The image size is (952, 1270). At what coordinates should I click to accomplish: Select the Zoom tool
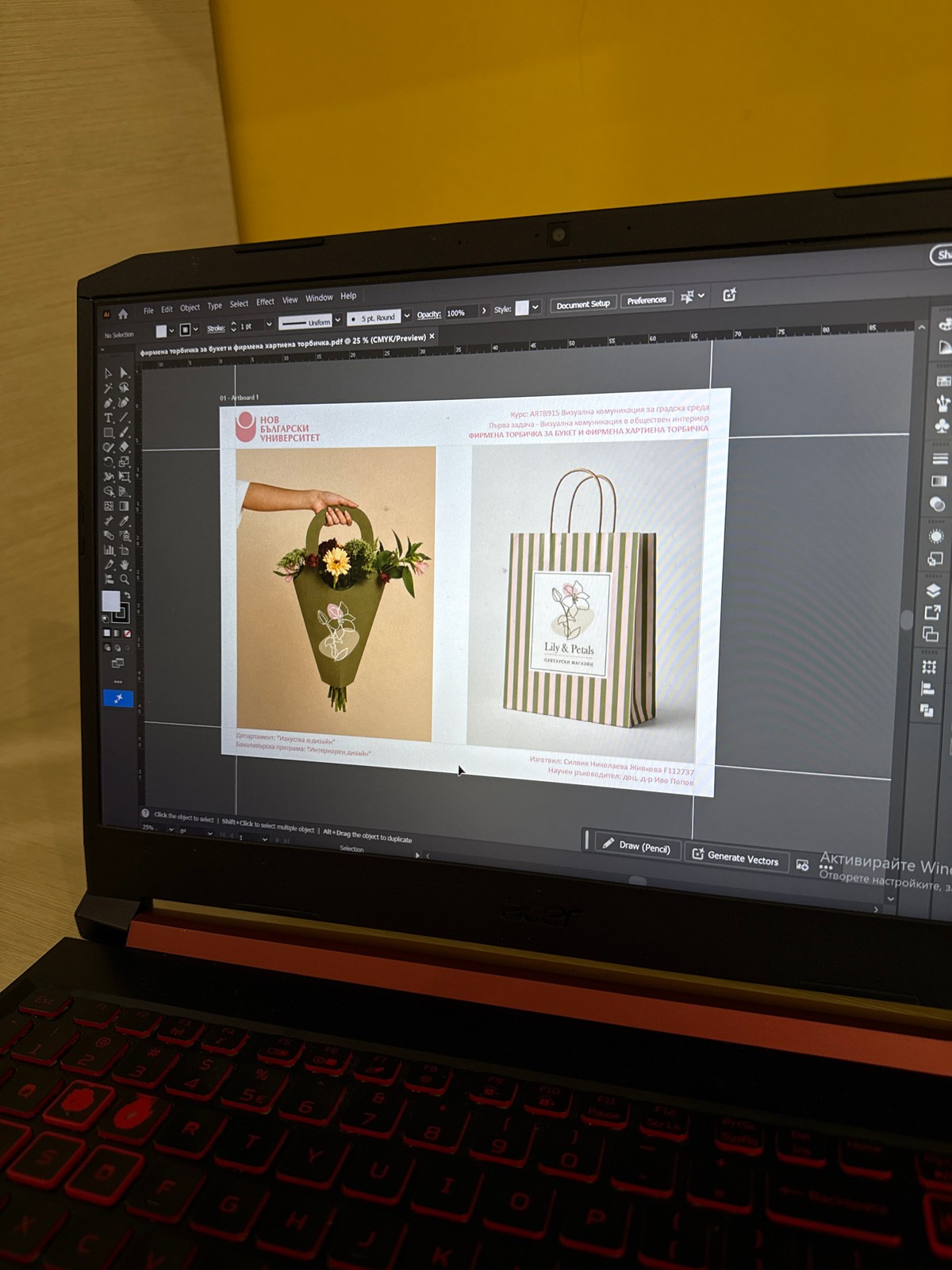(x=124, y=579)
